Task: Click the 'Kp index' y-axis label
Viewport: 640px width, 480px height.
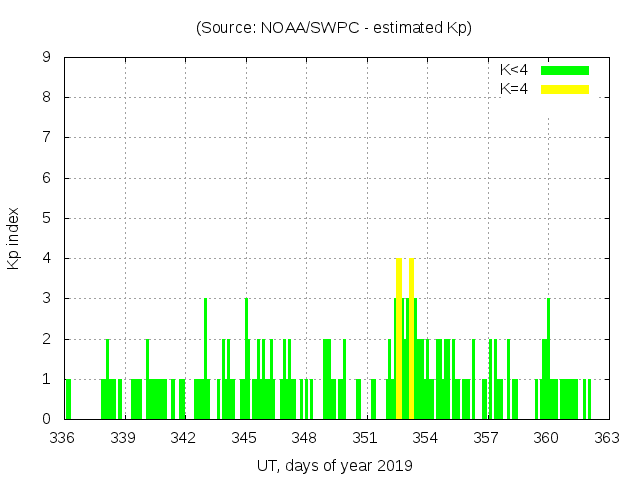Action: tap(14, 238)
